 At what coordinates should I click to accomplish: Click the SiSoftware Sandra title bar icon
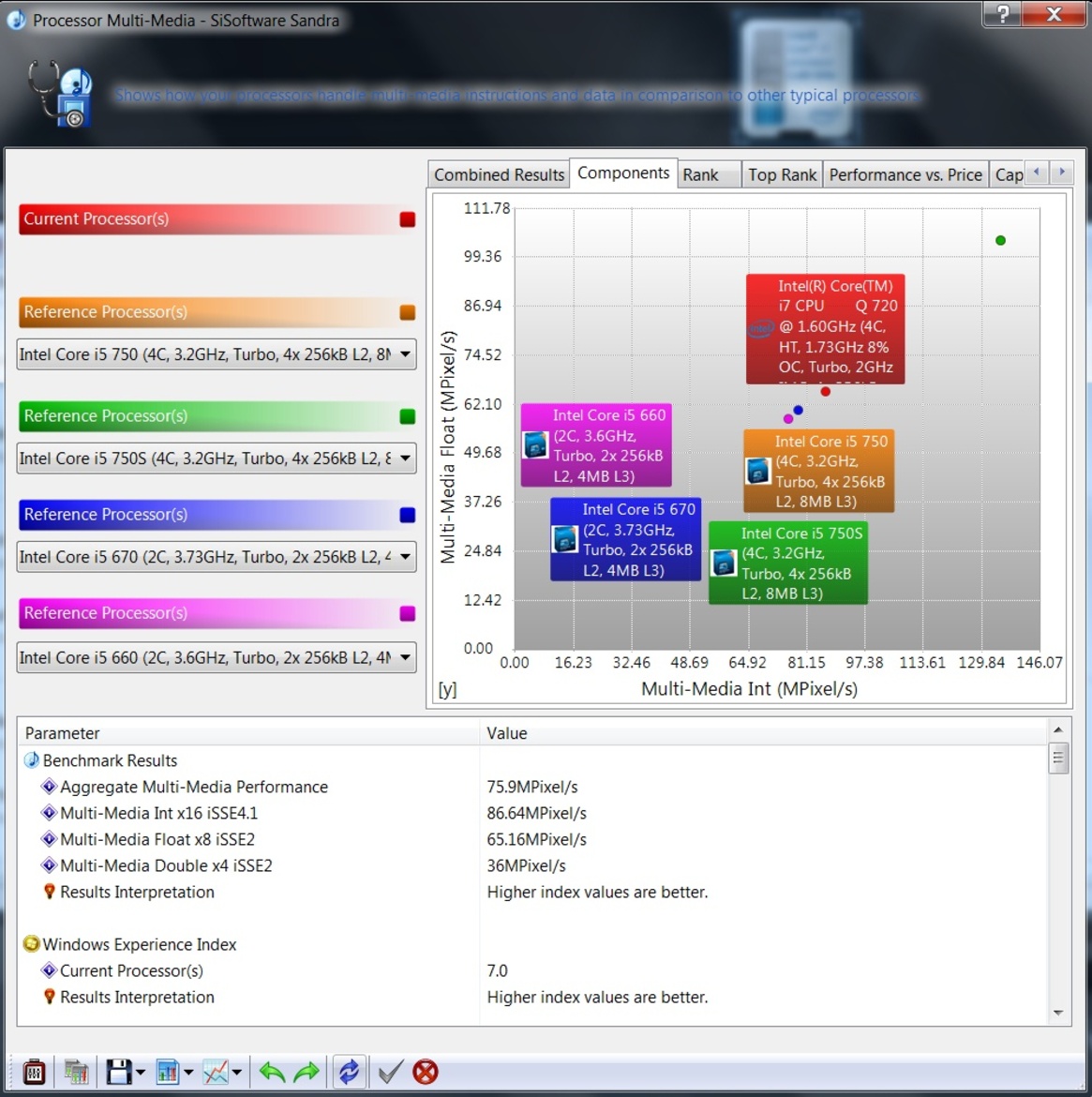pyautogui.click(x=16, y=20)
